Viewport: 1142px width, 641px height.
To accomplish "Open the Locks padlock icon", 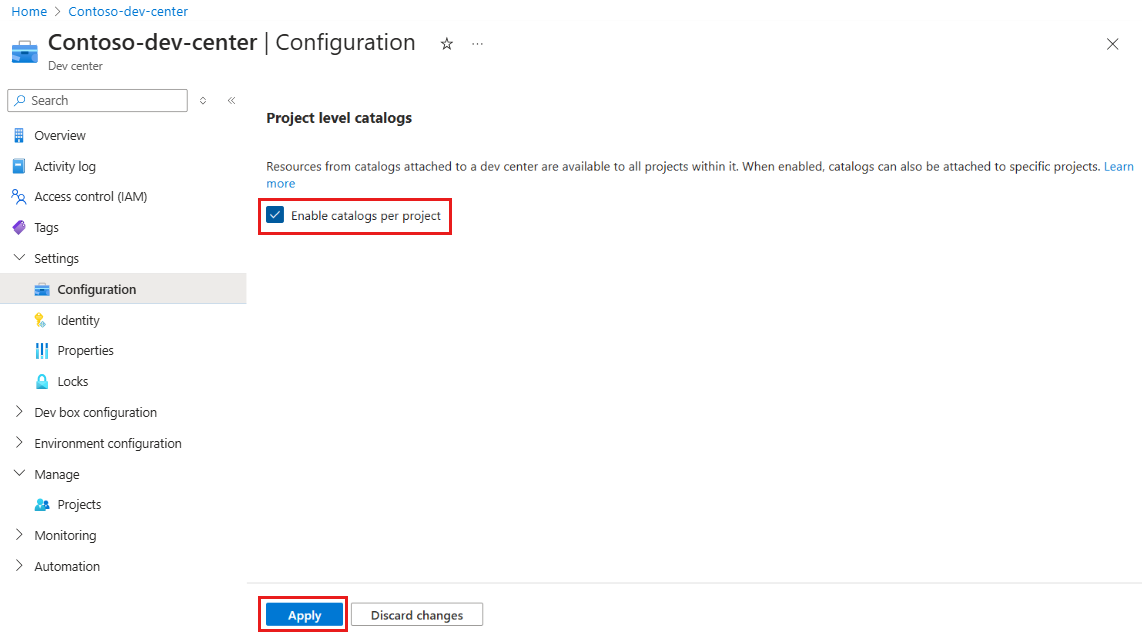I will pyautogui.click(x=42, y=381).
